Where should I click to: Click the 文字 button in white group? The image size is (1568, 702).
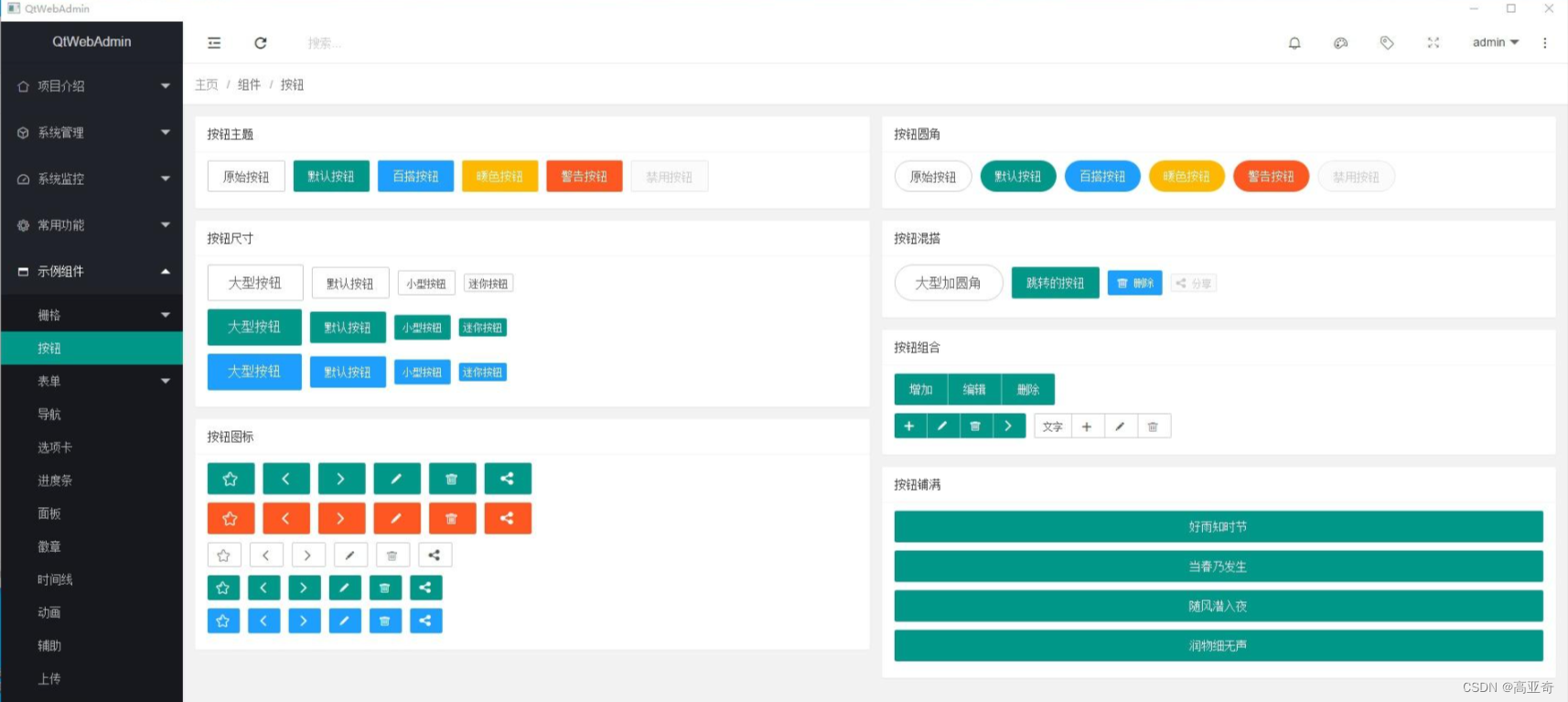pos(1053,427)
